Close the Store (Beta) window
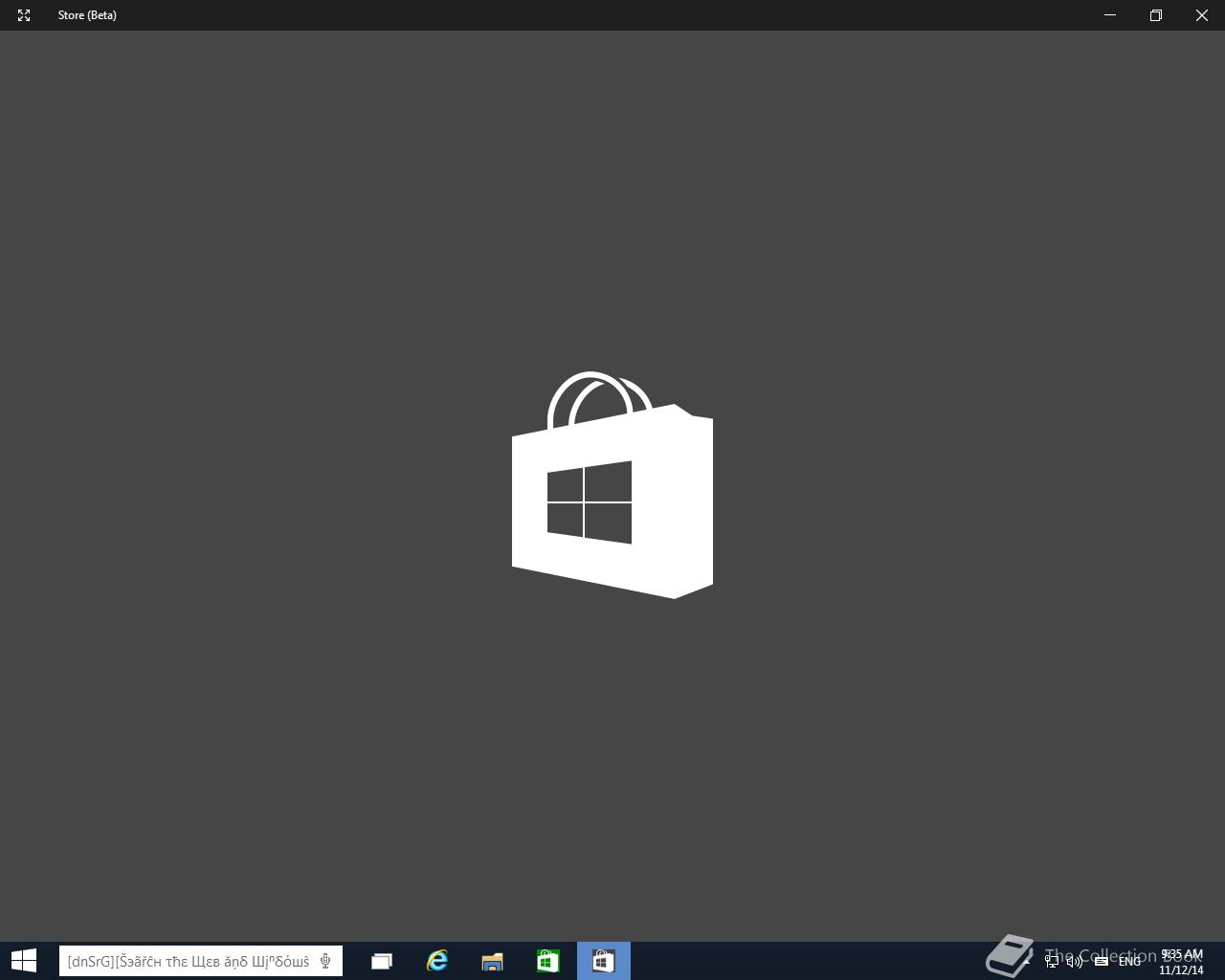 (1202, 15)
